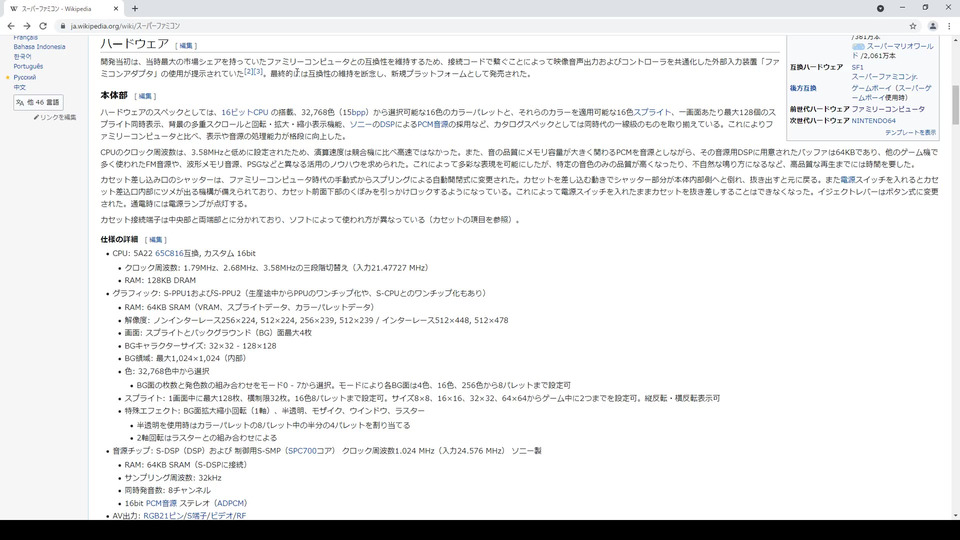Open スーパーファミコンJr. link in infobox
The width and height of the screenshot is (960, 540).
click(x=884, y=77)
